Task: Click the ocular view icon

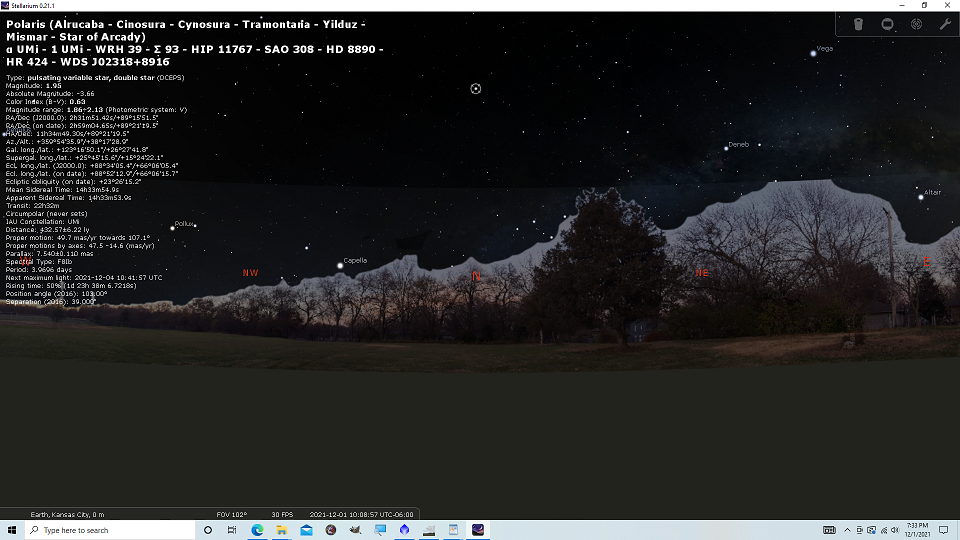Action: [887, 24]
